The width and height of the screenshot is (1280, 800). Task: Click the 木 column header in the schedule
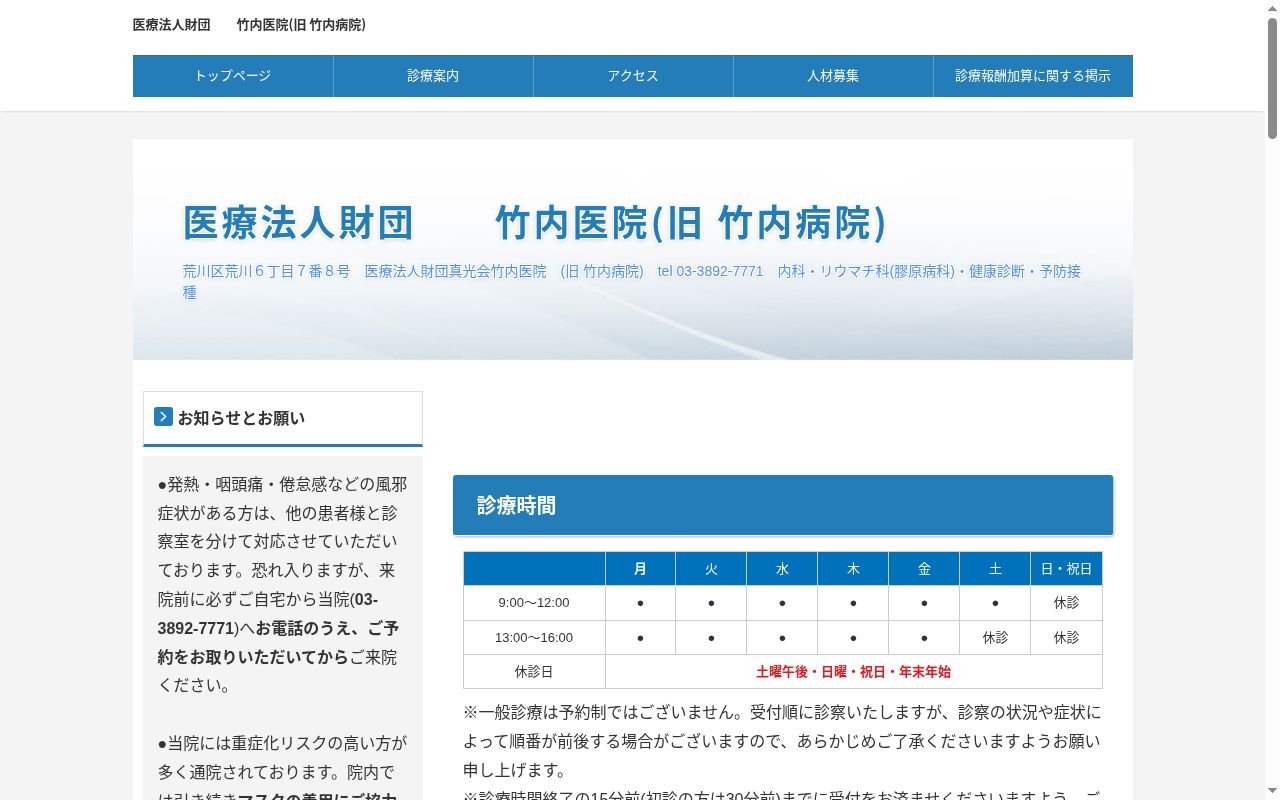(x=853, y=569)
